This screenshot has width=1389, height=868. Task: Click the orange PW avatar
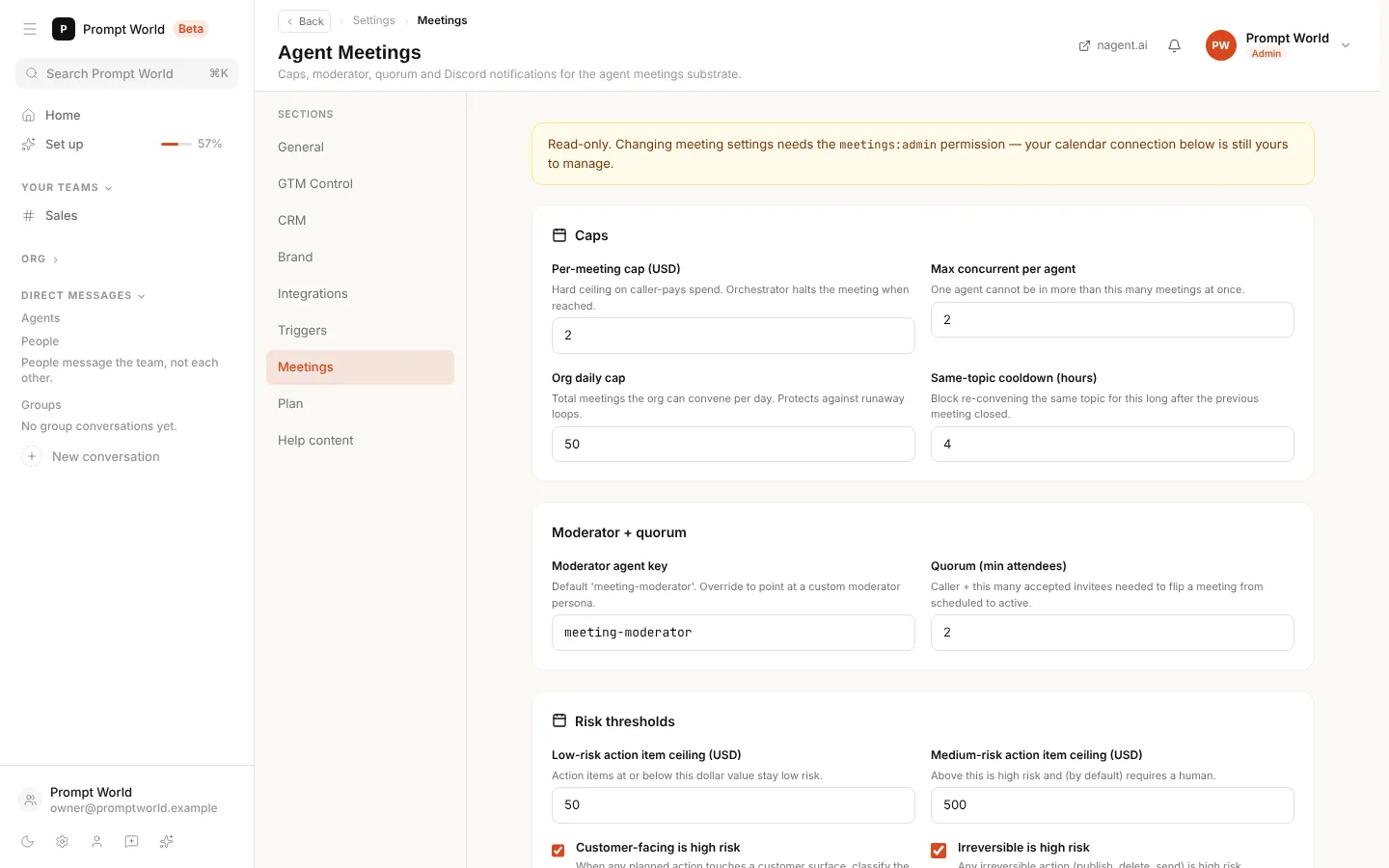click(1221, 45)
